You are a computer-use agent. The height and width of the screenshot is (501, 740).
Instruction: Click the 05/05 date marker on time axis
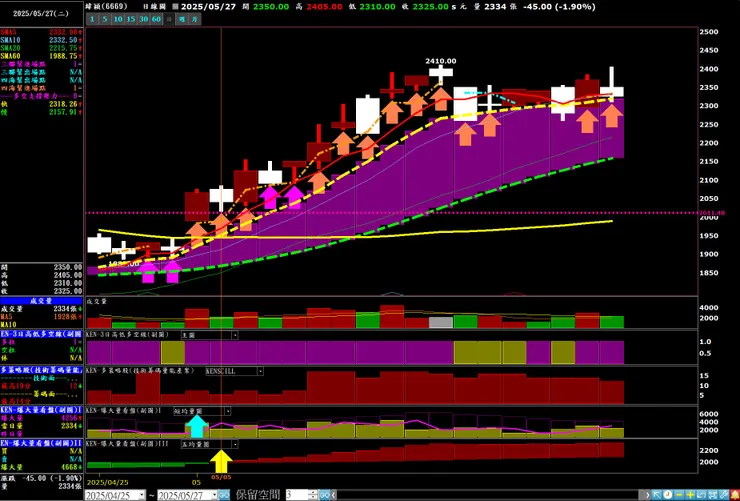[221, 477]
